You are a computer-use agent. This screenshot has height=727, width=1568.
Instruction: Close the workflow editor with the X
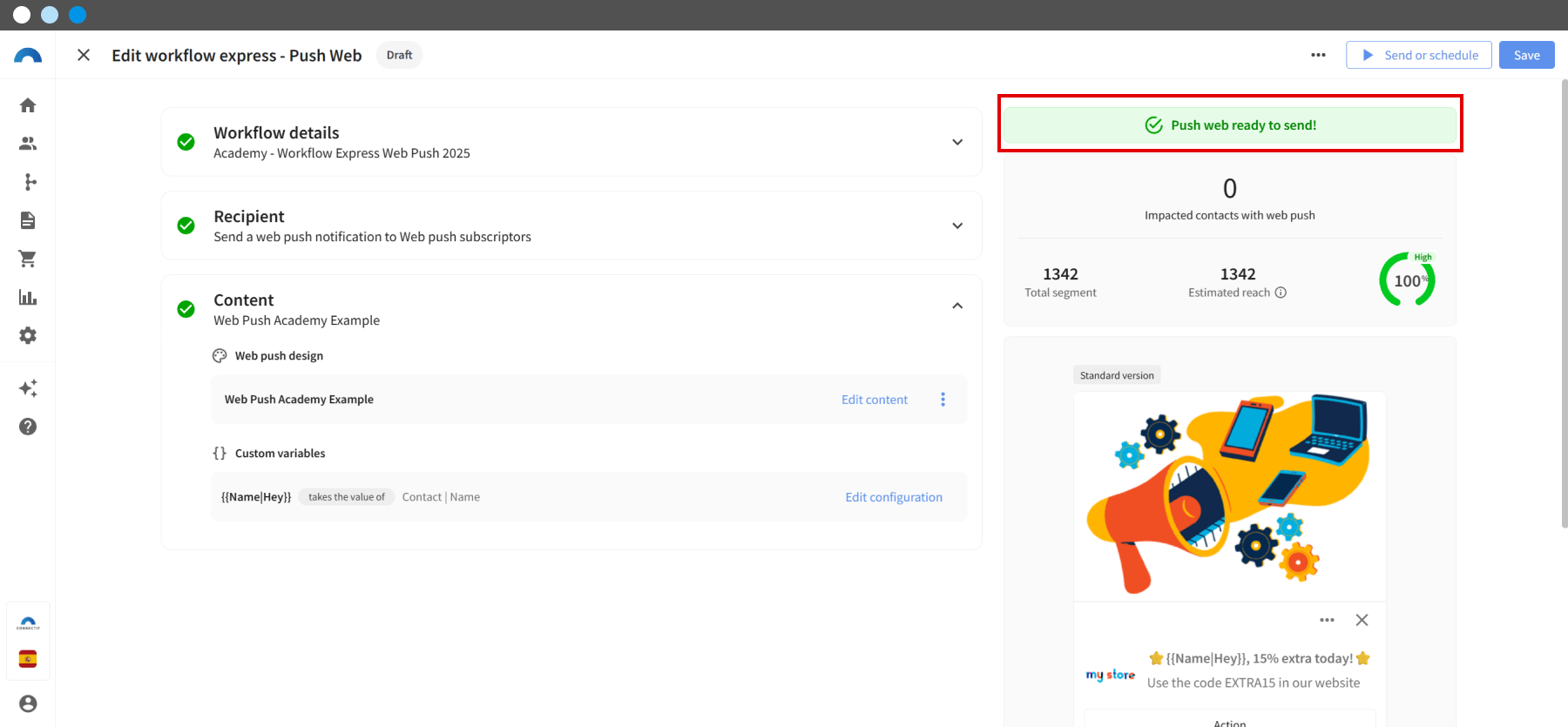point(84,55)
